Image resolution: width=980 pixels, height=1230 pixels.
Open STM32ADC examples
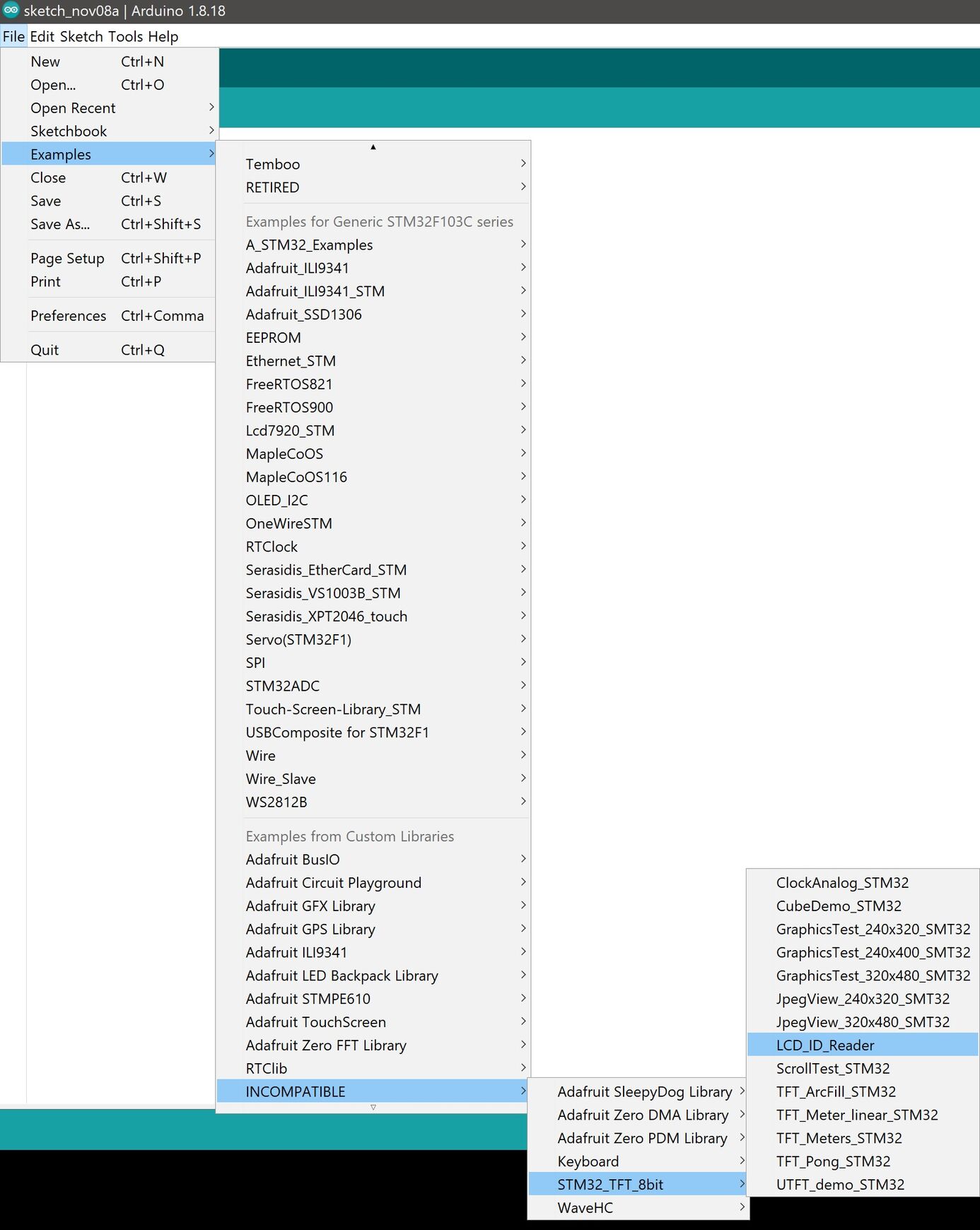point(373,686)
